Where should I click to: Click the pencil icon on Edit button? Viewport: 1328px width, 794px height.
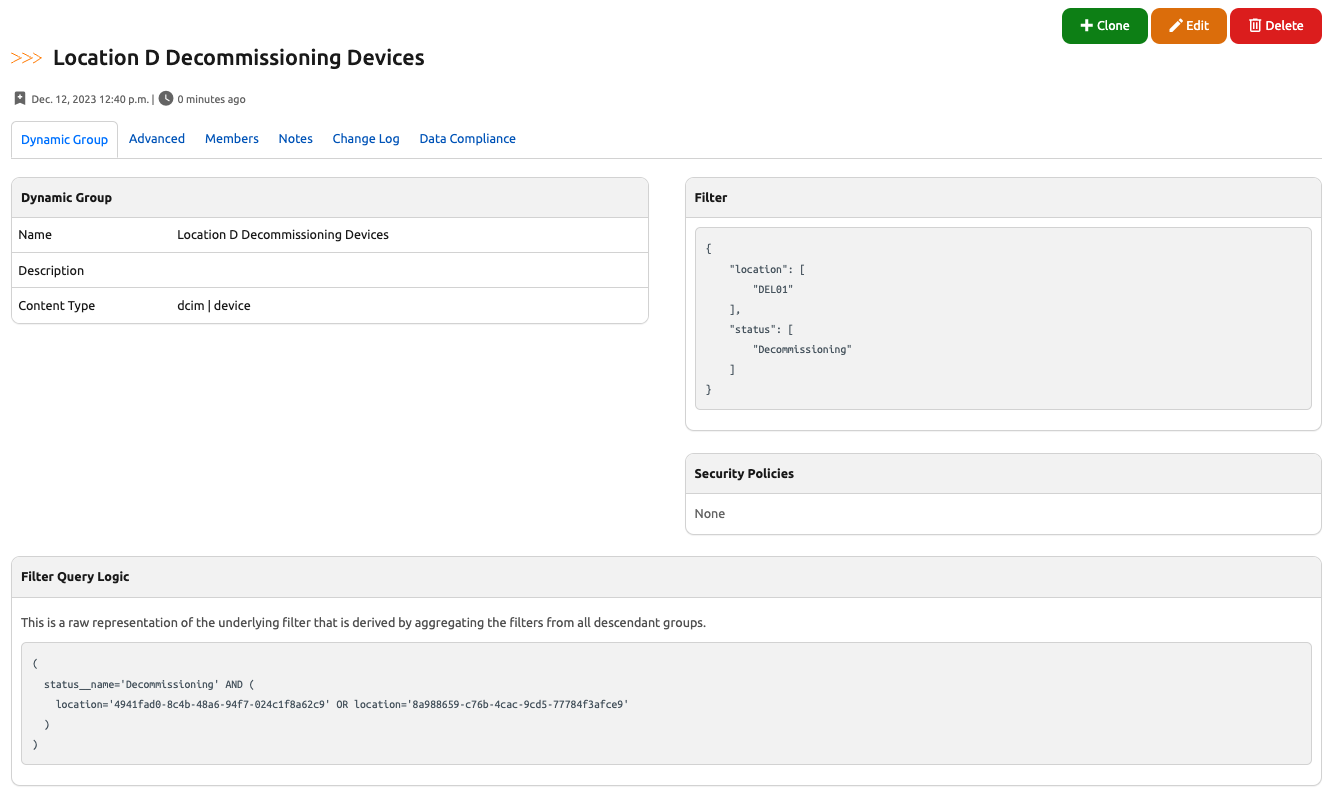pyautogui.click(x=1175, y=26)
